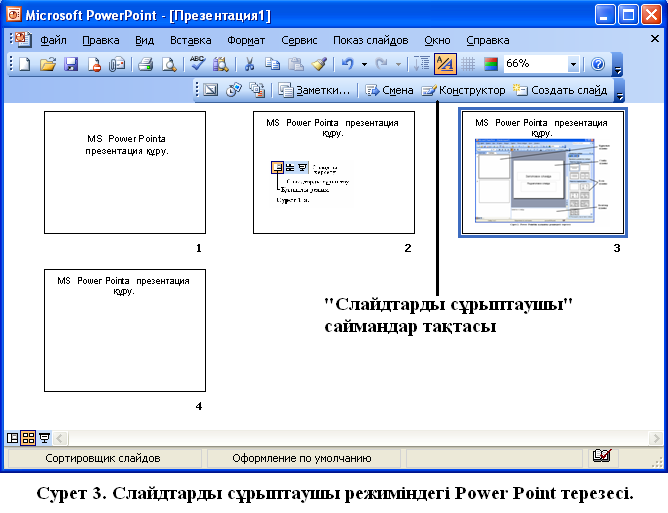Screen dimensions: 668x513
Task: Open PowerPoint Help question mark icon
Action: tap(598, 64)
